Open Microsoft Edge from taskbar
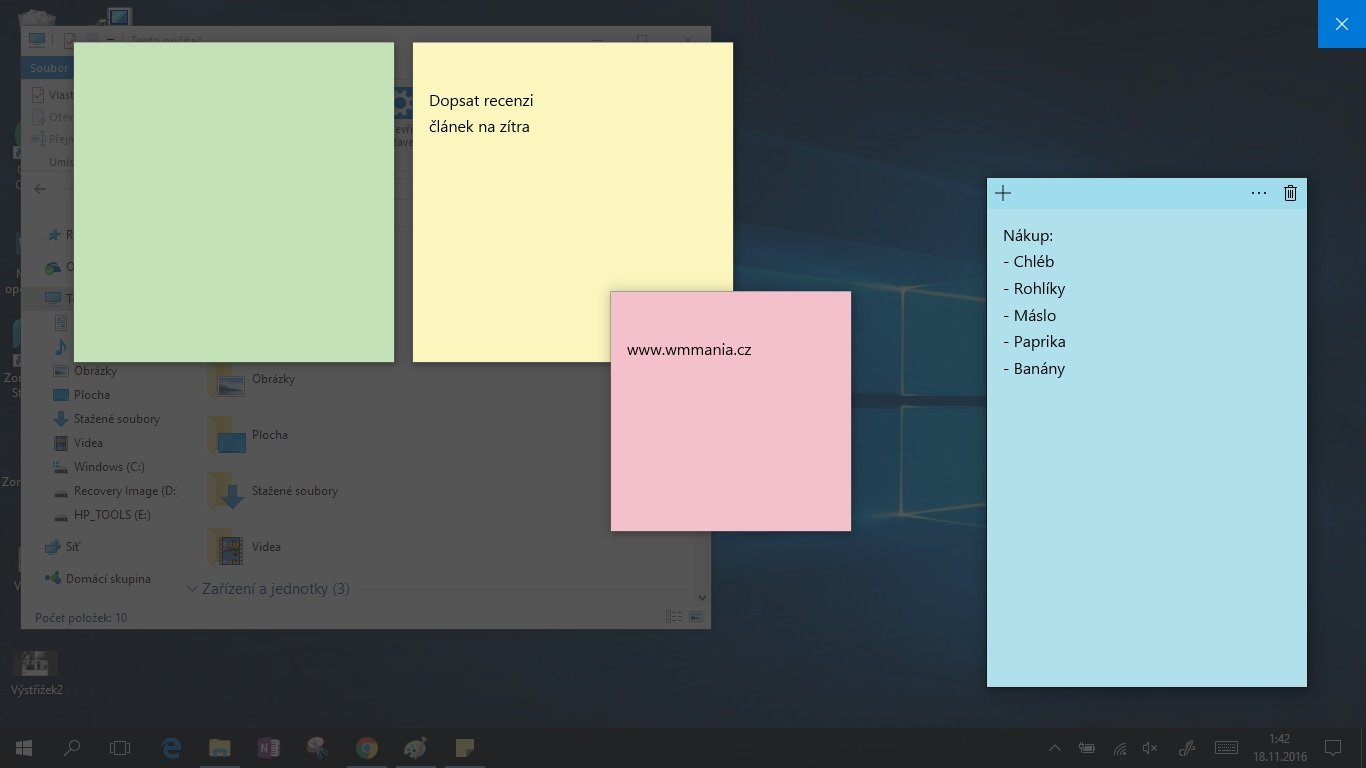Image resolution: width=1366 pixels, height=768 pixels. coord(171,748)
